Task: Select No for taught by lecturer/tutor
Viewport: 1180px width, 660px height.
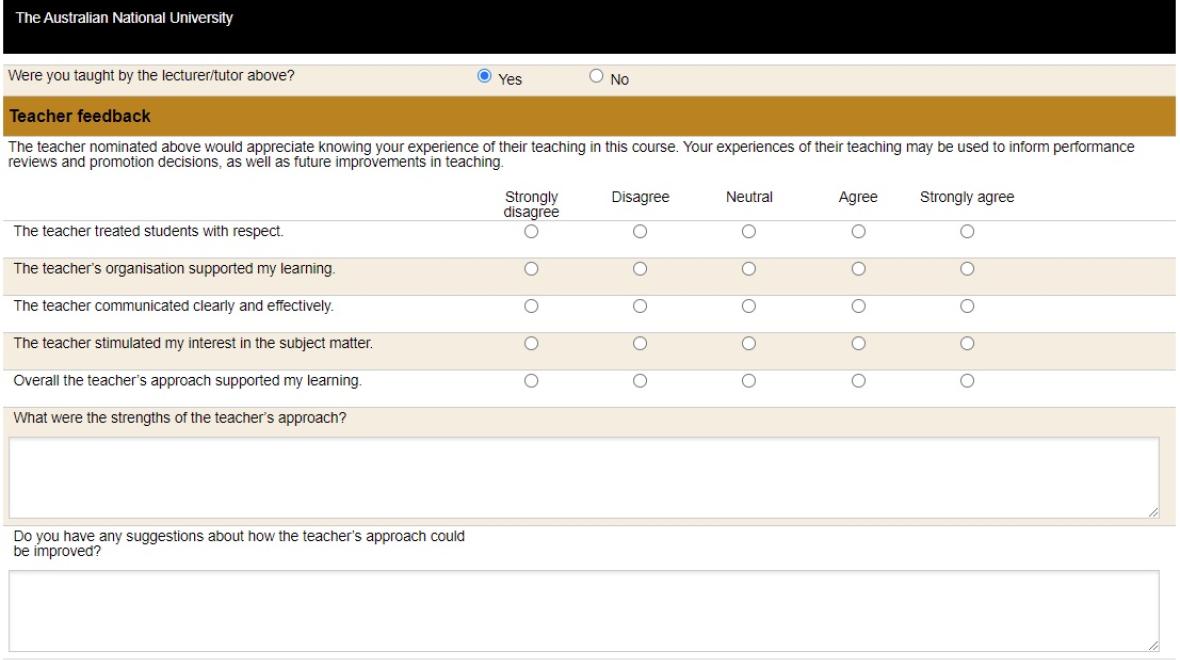Action: [596, 76]
